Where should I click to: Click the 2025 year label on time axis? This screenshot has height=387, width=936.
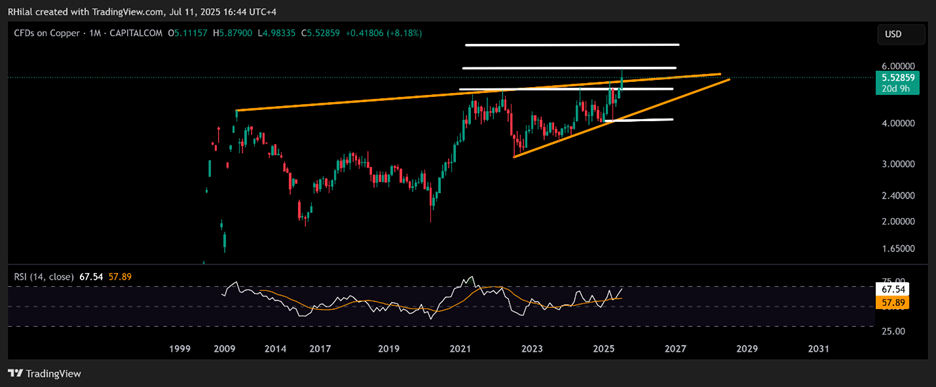(604, 348)
